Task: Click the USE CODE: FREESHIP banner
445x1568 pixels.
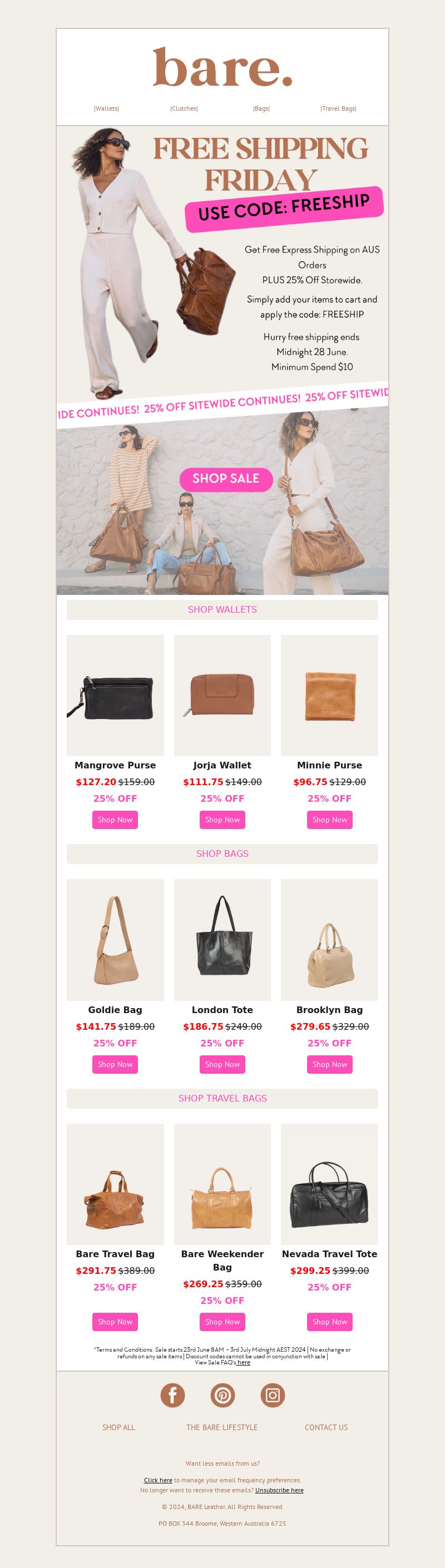Action: 284,209
